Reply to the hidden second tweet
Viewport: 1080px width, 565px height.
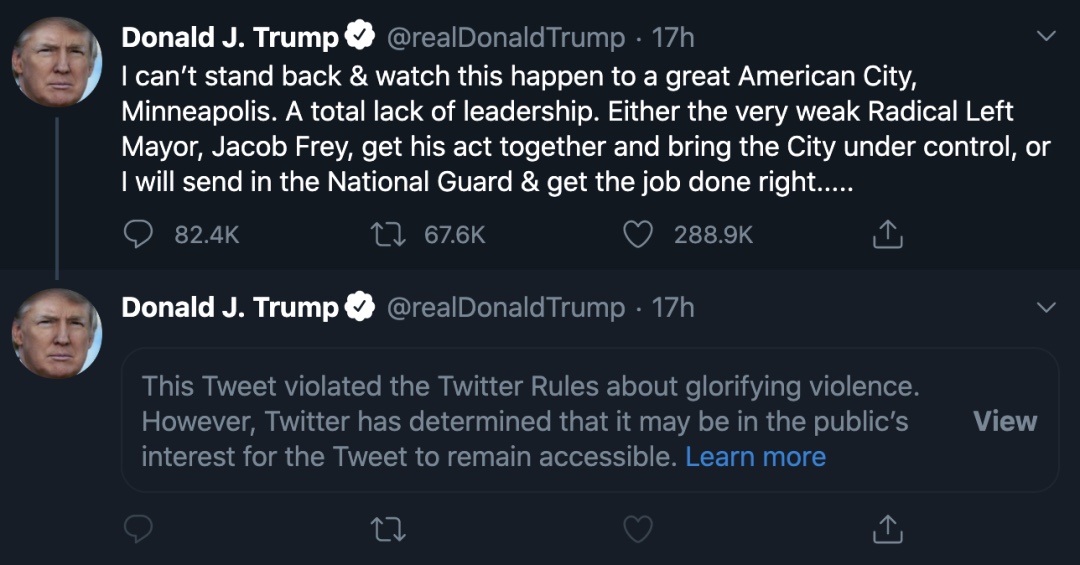[x=138, y=528]
